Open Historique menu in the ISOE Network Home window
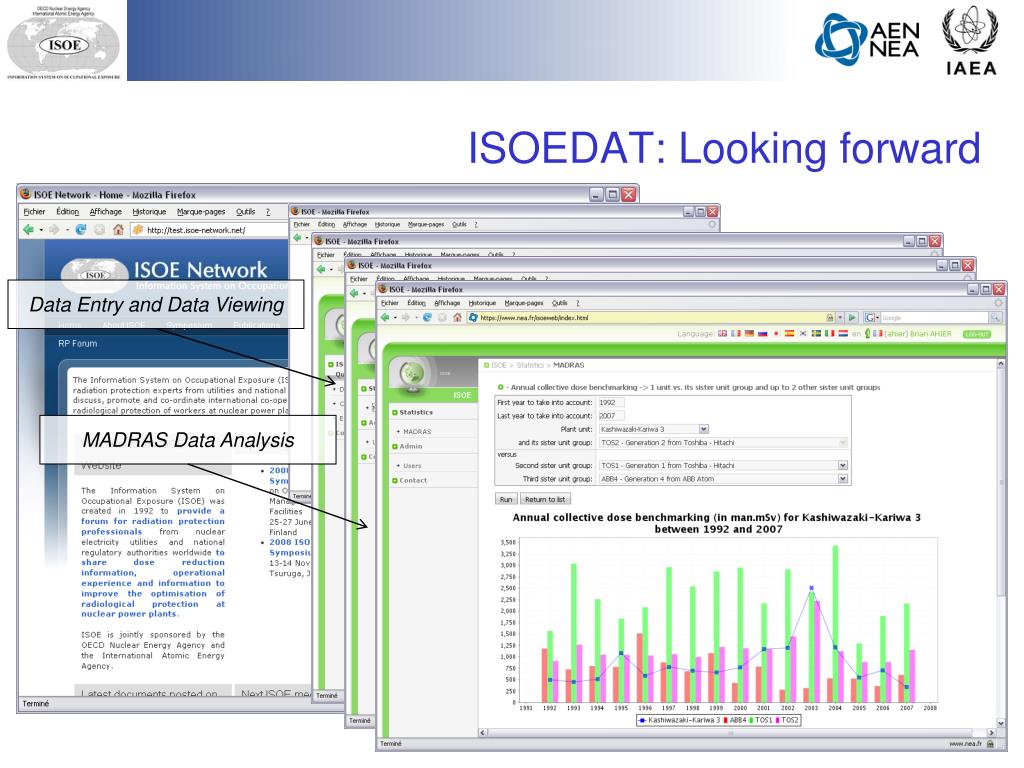Image resolution: width=1024 pixels, height=768 pixels. (149, 212)
